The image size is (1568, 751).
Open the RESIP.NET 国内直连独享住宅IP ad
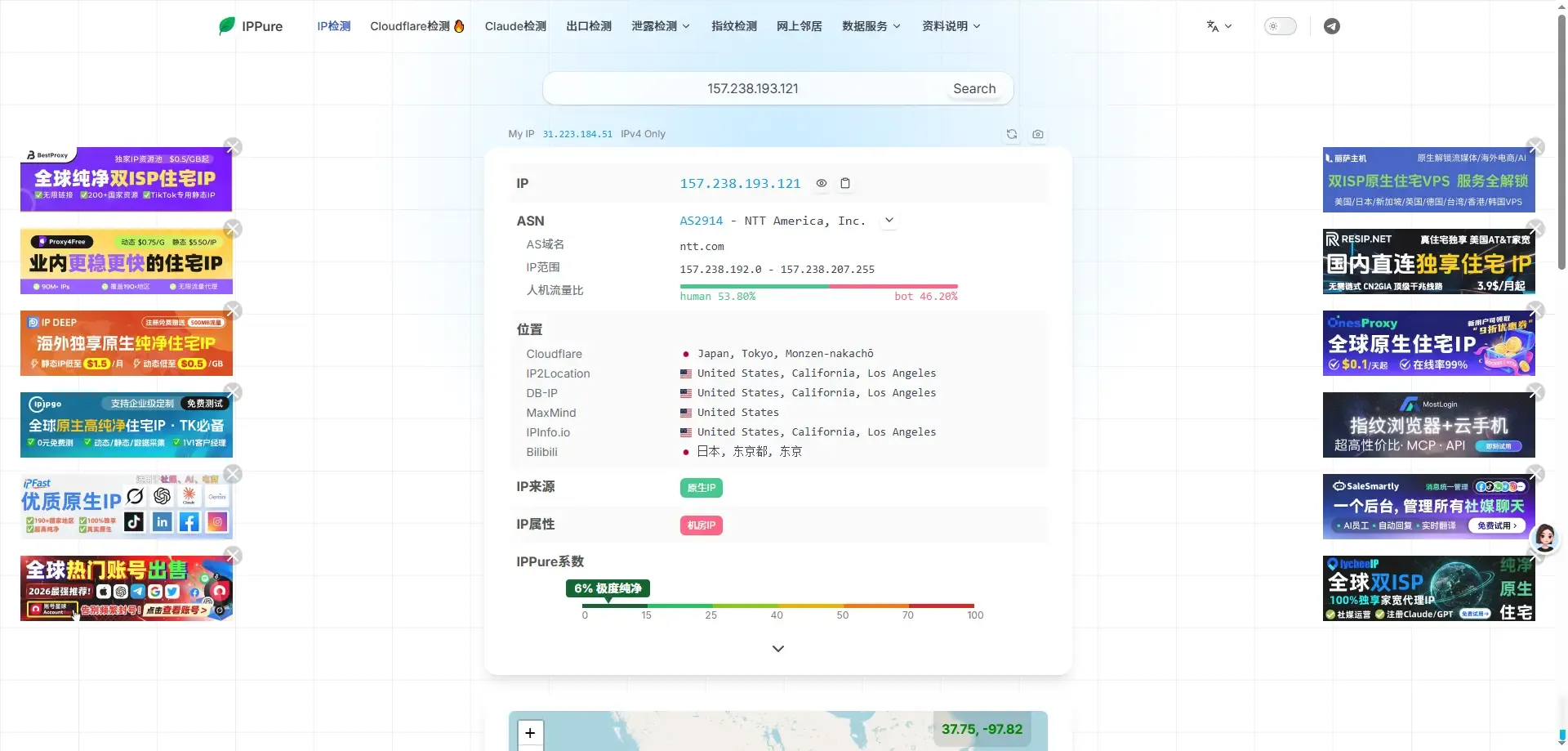coord(1428,262)
